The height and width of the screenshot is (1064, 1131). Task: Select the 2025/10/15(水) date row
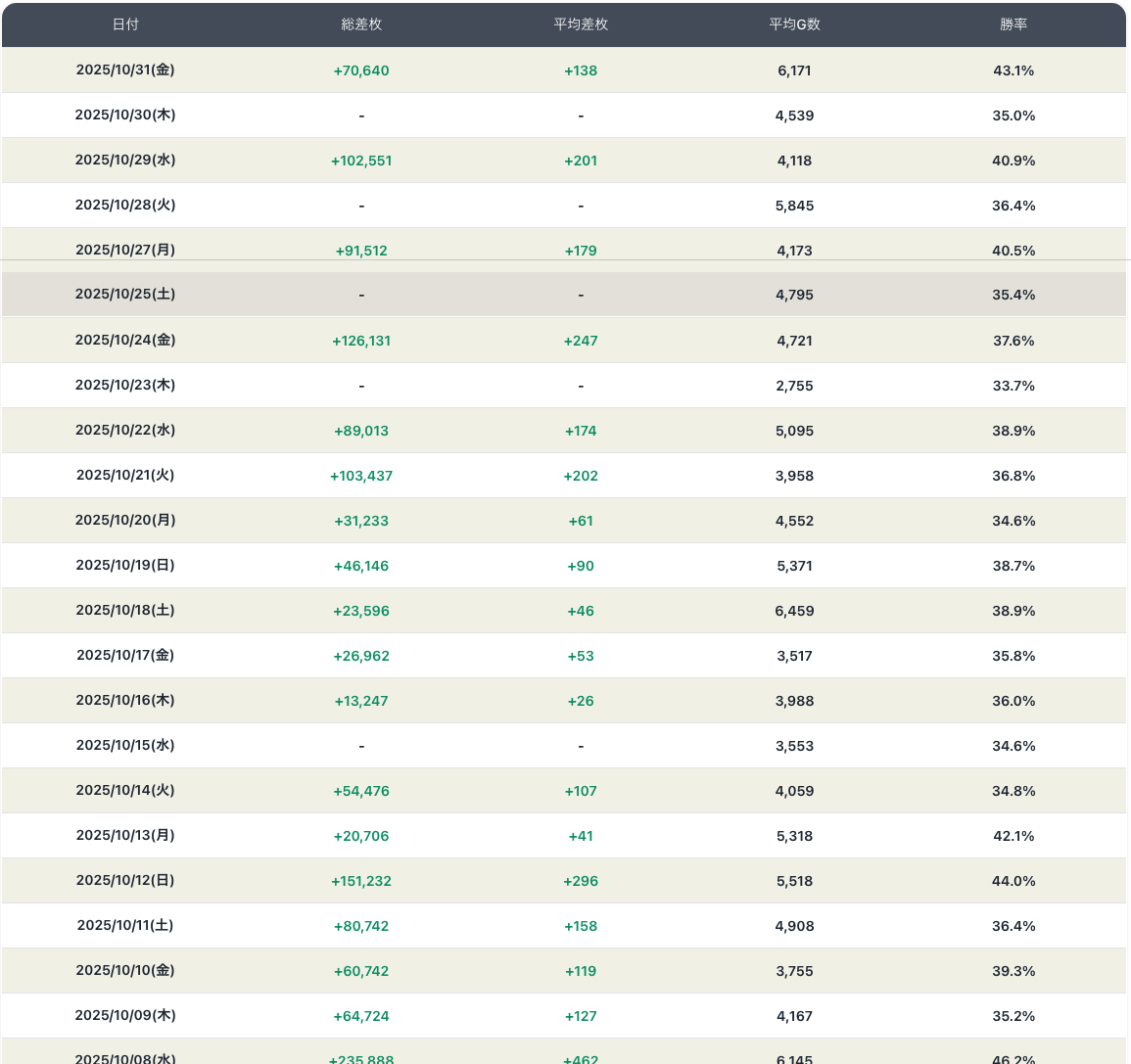(125, 746)
